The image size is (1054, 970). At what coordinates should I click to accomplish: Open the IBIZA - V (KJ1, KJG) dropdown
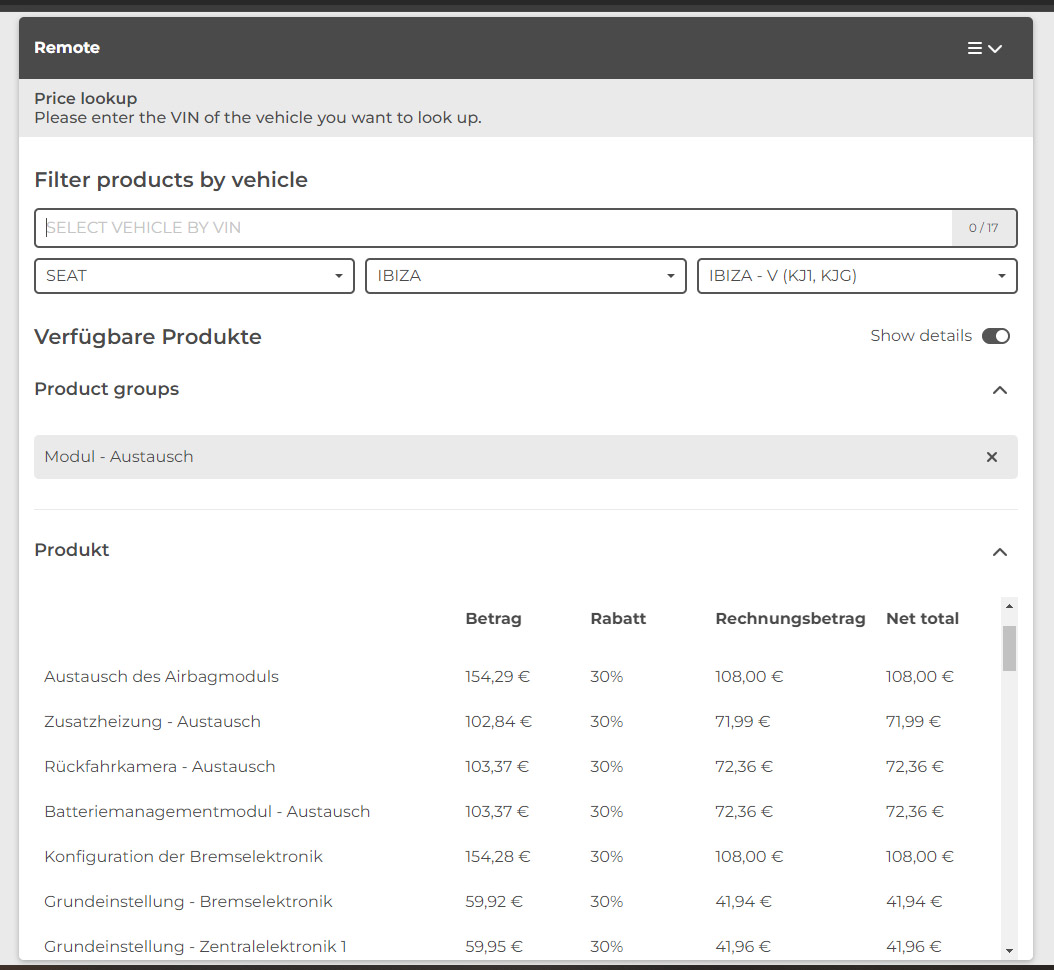point(856,276)
